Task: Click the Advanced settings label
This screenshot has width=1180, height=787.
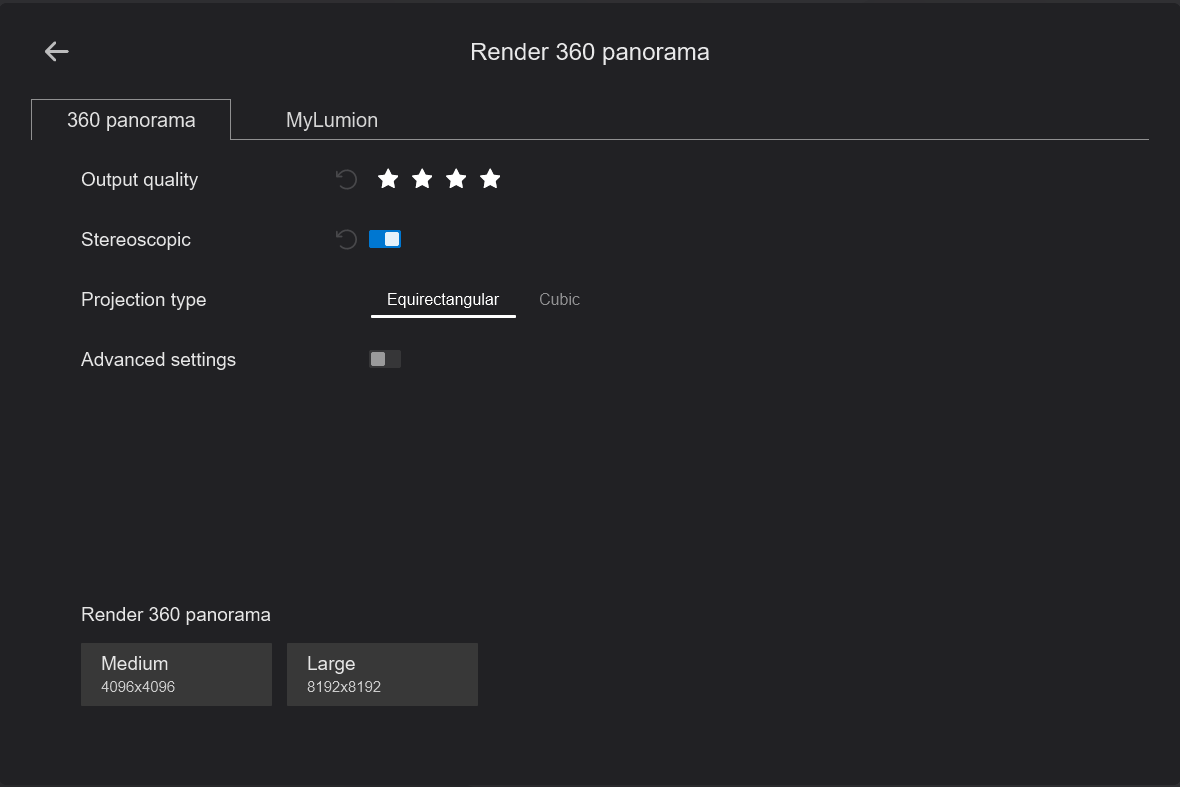Action: pos(158,360)
